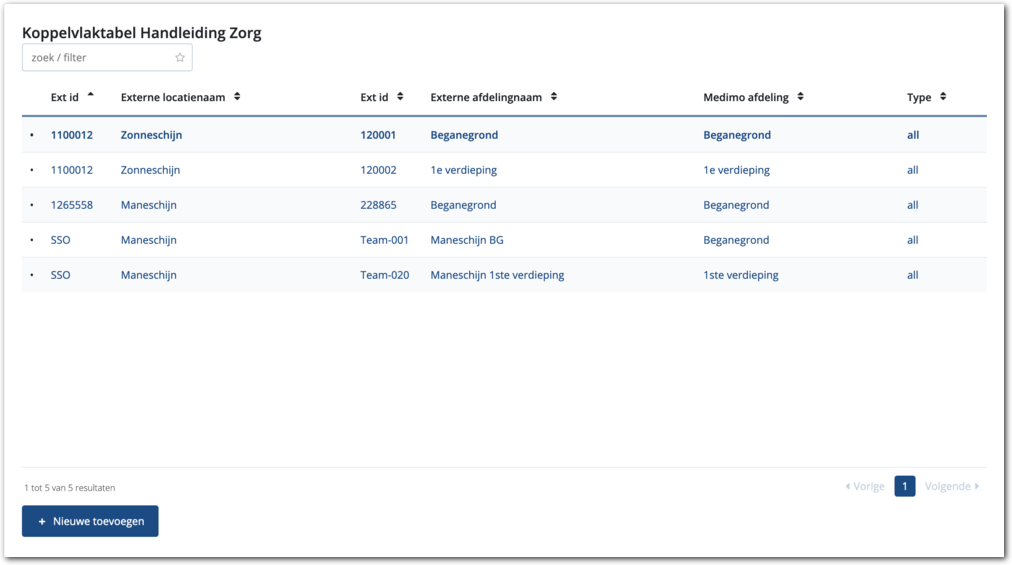The width and height of the screenshot is (1012, 565).
Task: Go to page 1 in pagination
Action: (x=905, y=486)
